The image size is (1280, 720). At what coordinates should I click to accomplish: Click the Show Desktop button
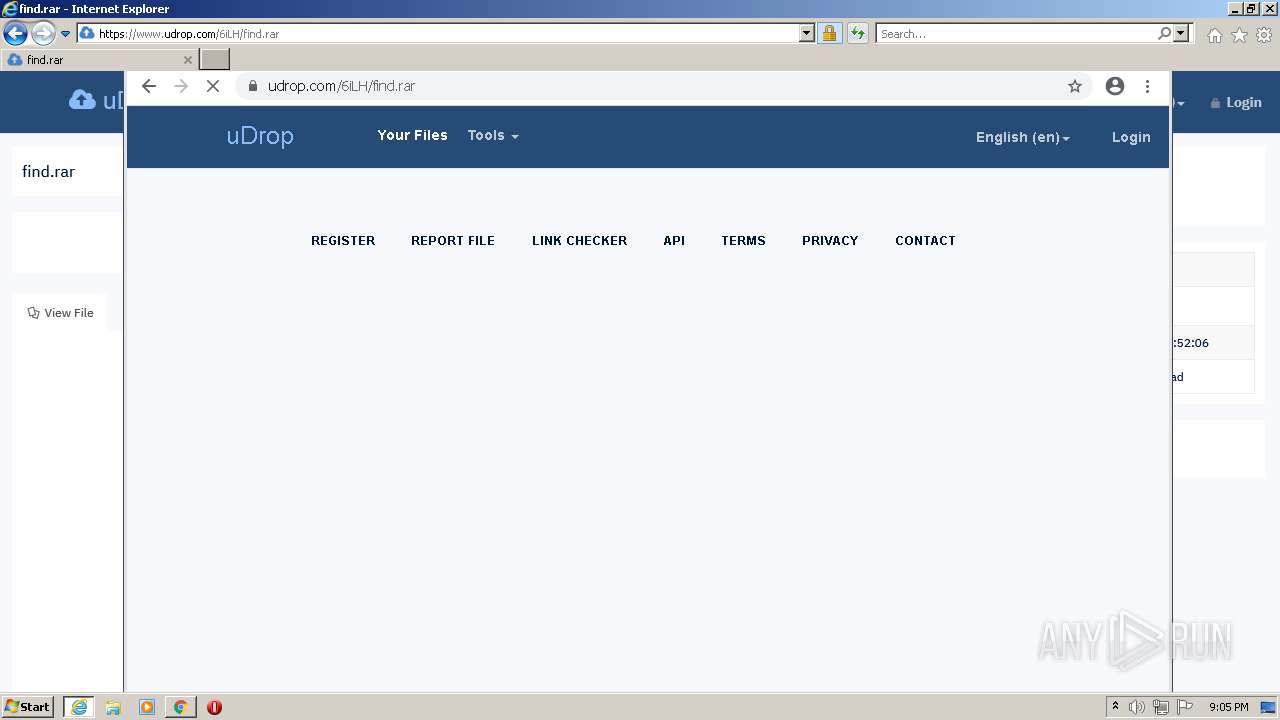[x=1269, y=707]
